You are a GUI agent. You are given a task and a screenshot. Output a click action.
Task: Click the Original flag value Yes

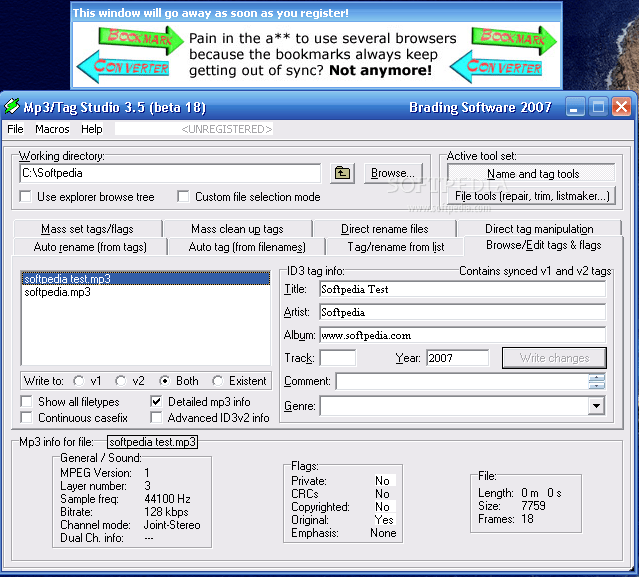pyautogui.click(x=384, y=520)
